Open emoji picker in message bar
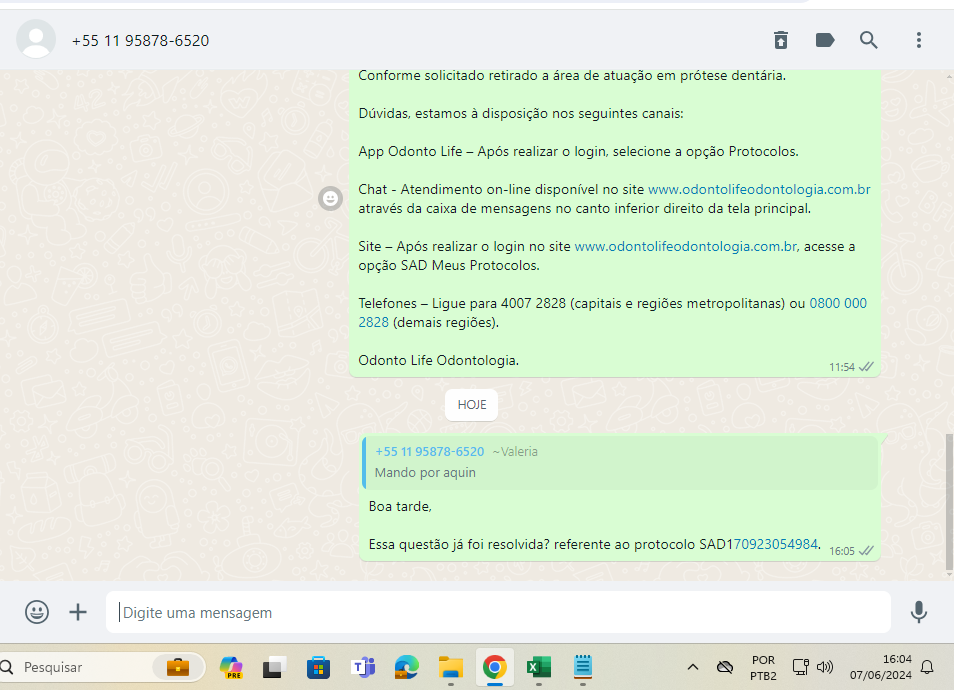The width and height of the screenshot is (954, 690). (37, 612)
